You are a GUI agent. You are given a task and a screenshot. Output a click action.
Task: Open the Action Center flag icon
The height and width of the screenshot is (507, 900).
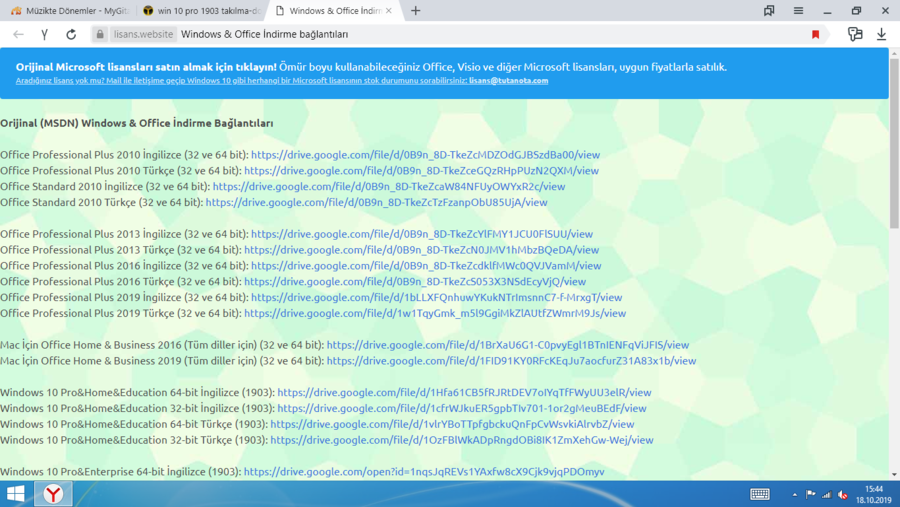click(x=810, y=494)
